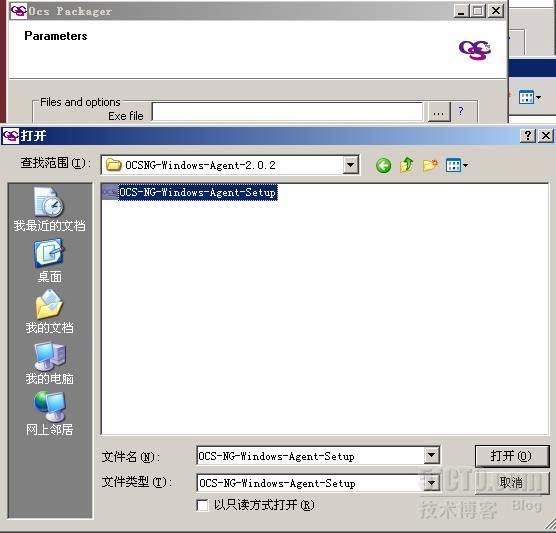Open 我最近的文档 in the places bar
Screen dimensions: 556x533
click(49, 209)
